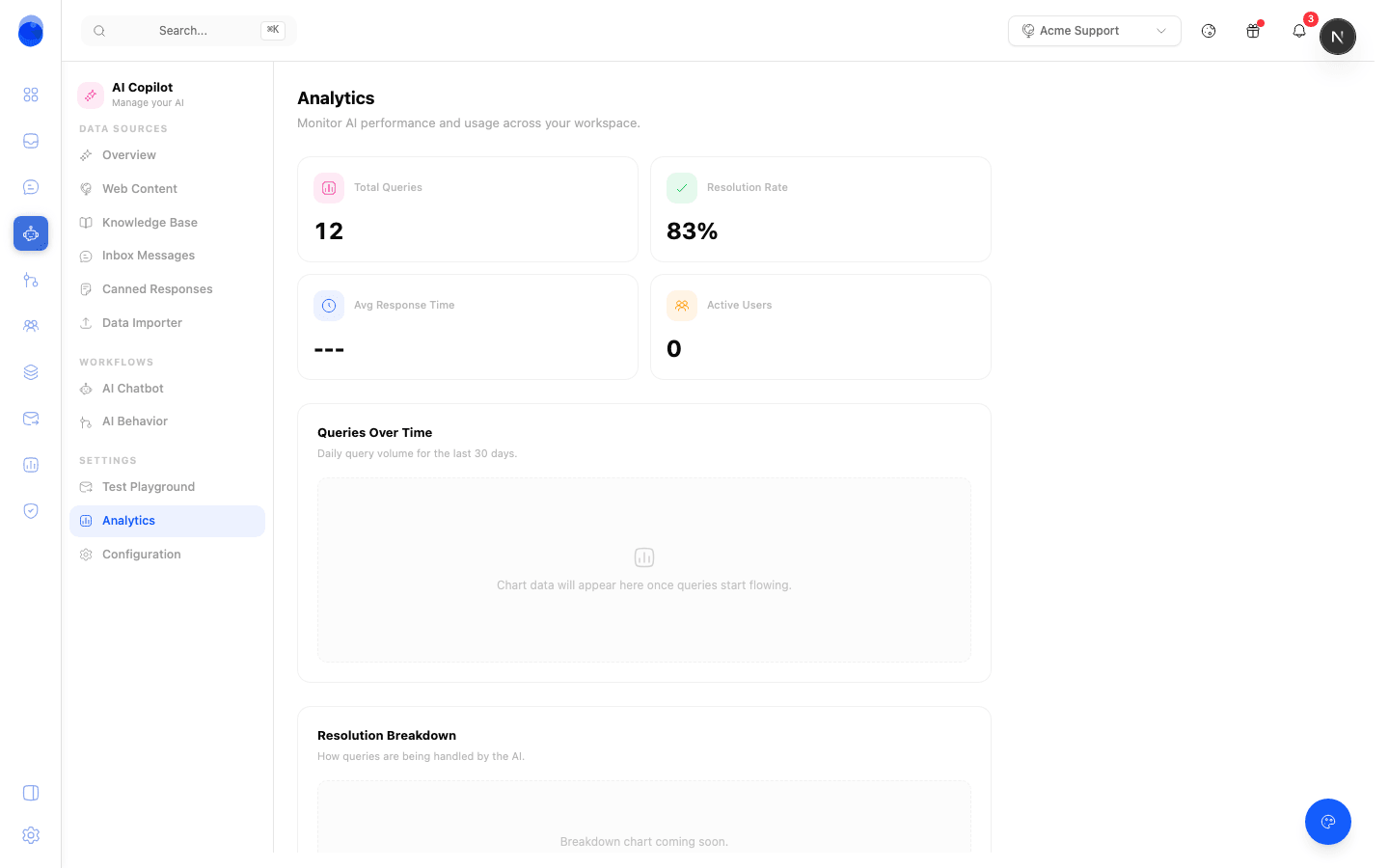Open settings gear at bottom of left rail
Image resolution: width=1389 pixels, height=868 pixels.
(x=31, y=835)
